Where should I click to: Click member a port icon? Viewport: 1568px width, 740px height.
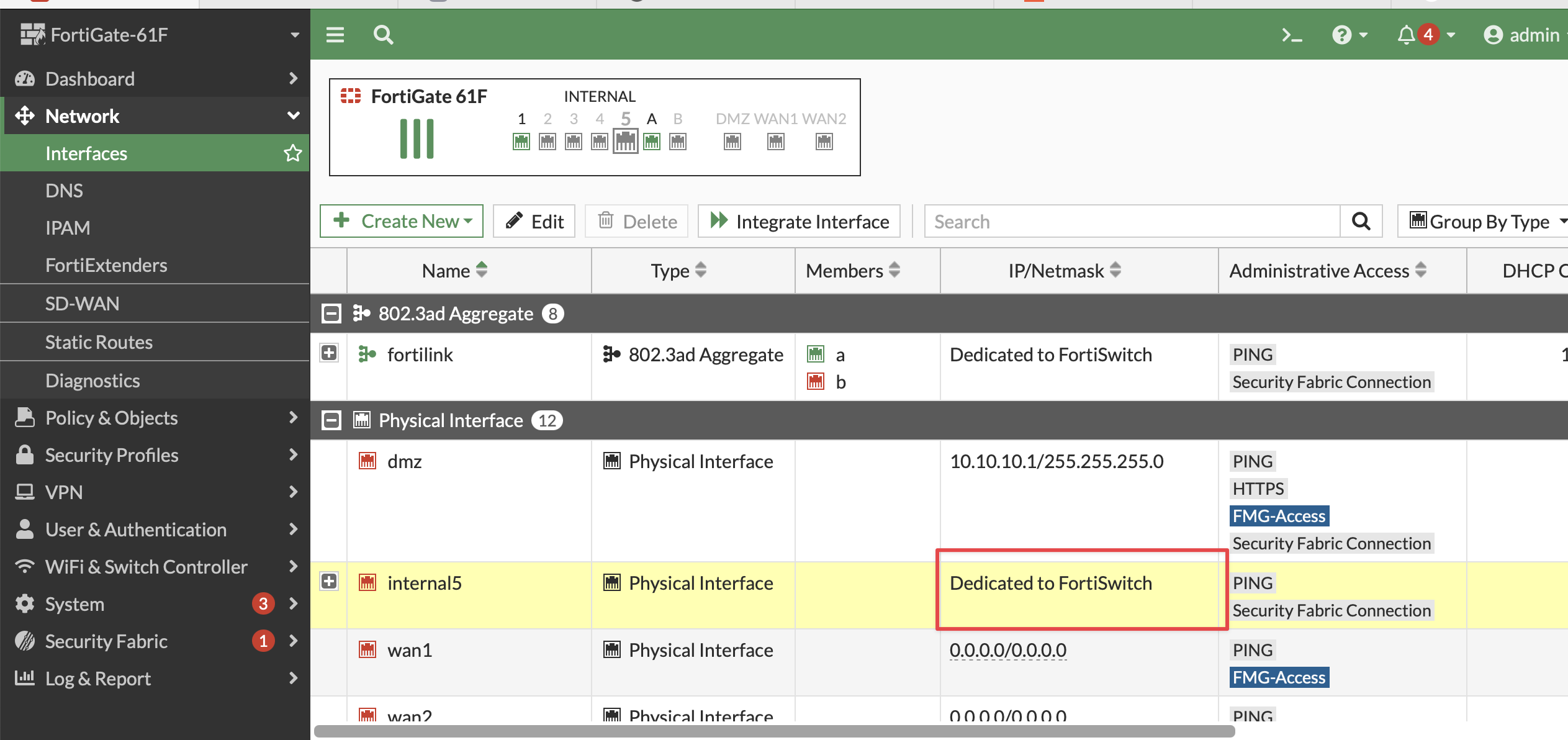pos(816,354)
